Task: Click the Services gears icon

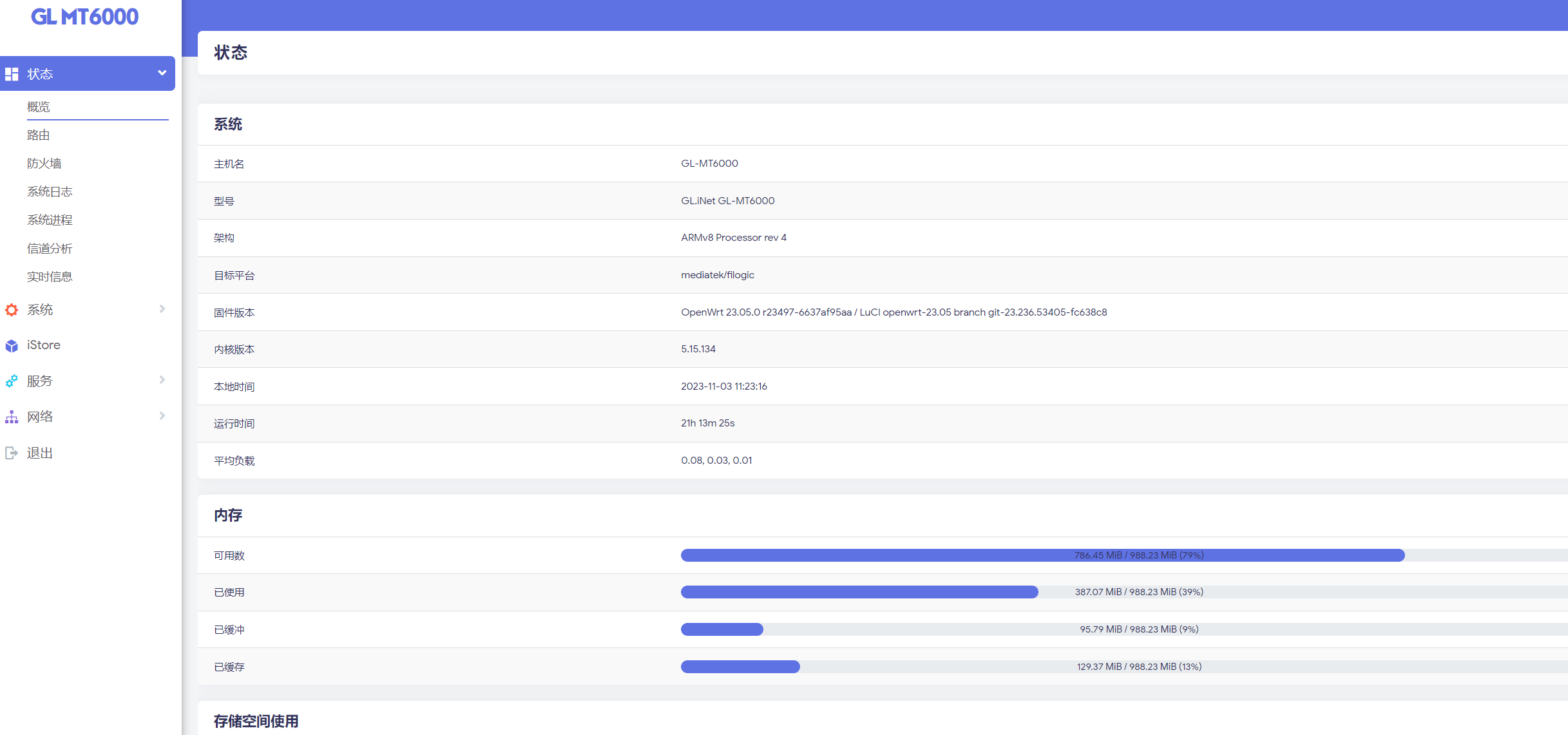Action: tap(12, 381)
